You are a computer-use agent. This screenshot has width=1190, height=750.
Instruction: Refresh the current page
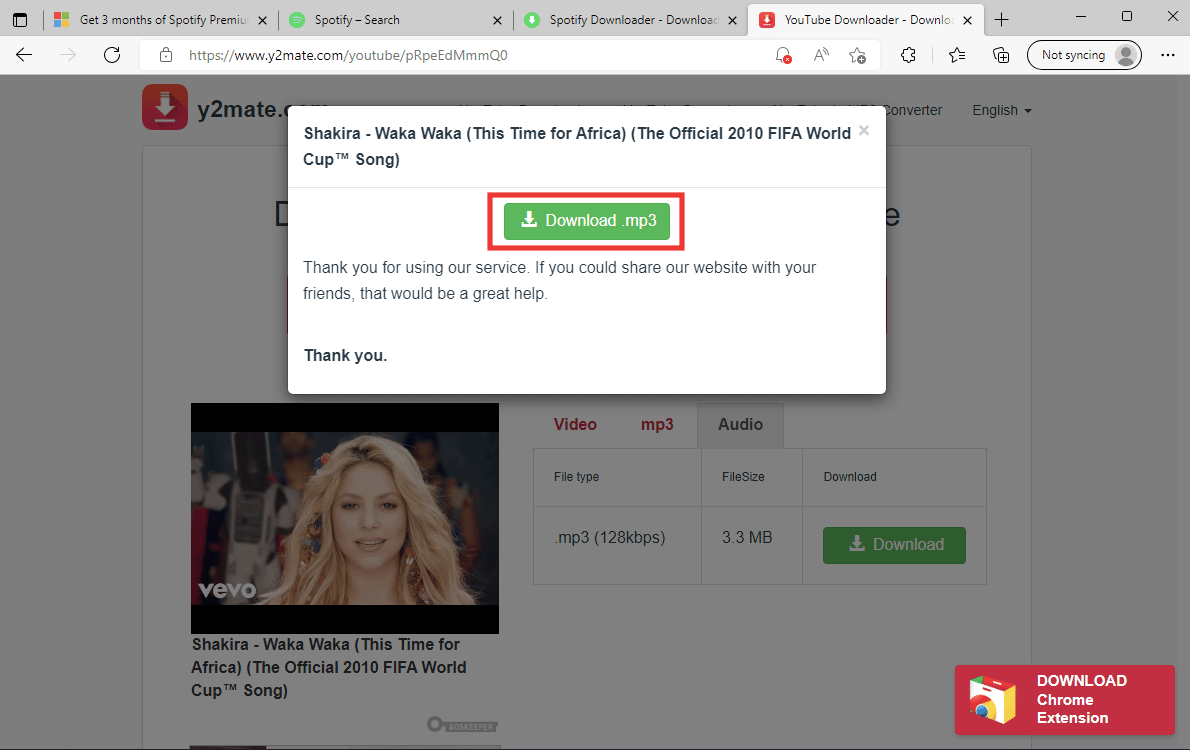click(x=112, y=55)
